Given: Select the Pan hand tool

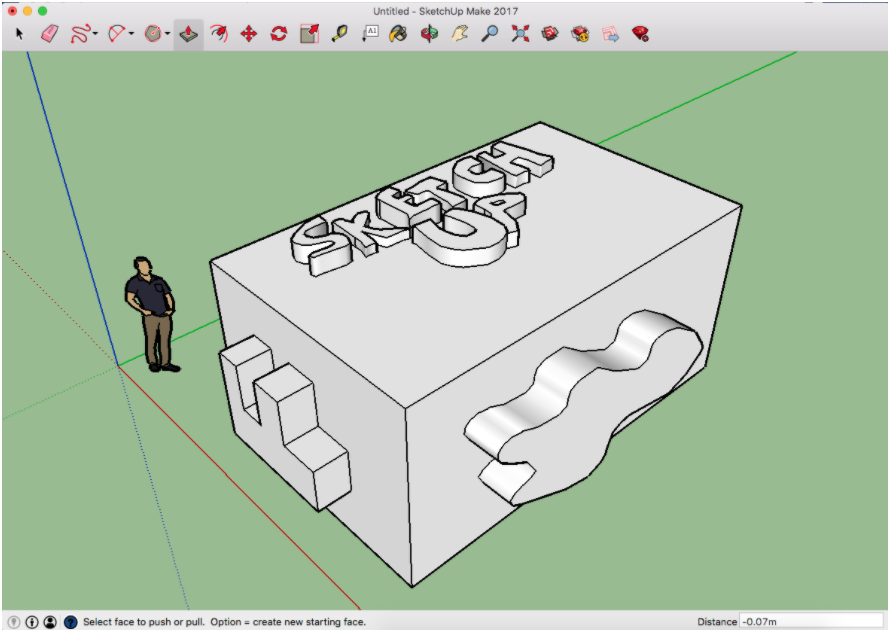Looking at the screenshot, I should point(460,34).
